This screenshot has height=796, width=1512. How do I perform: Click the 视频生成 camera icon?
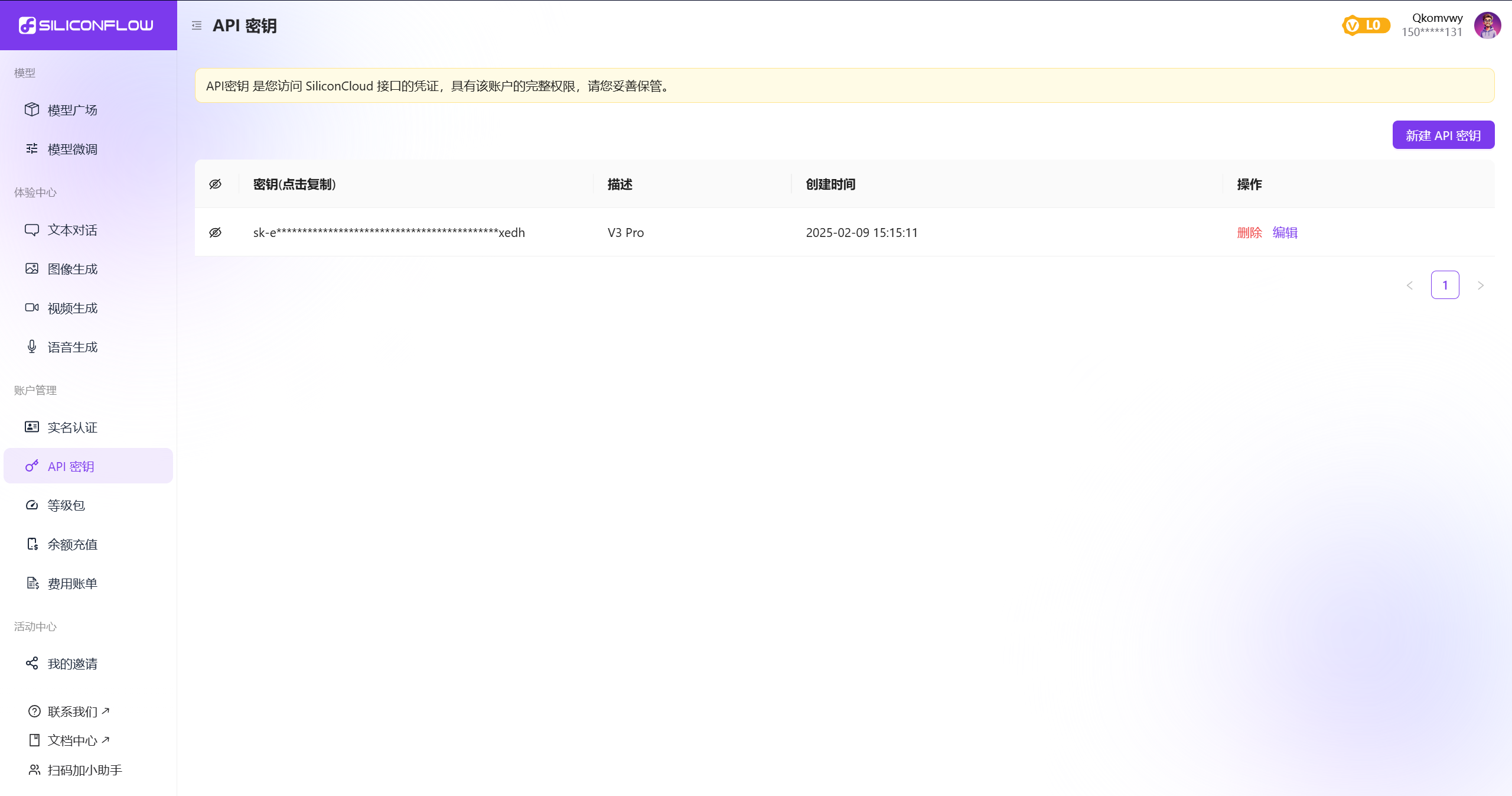[32, 307]
